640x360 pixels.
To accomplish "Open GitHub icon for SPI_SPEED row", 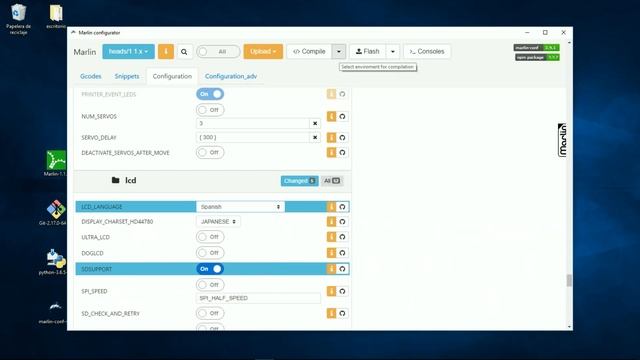I will 342,291.
